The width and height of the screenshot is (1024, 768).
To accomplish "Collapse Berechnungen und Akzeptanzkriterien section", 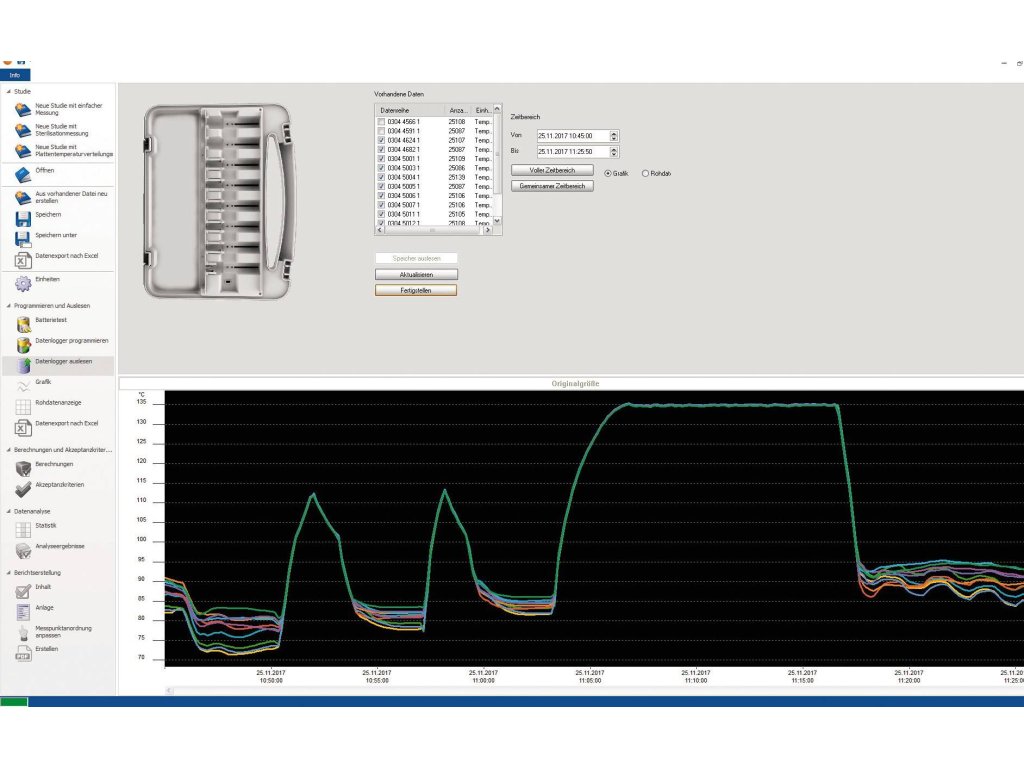I will coord(8,450).
